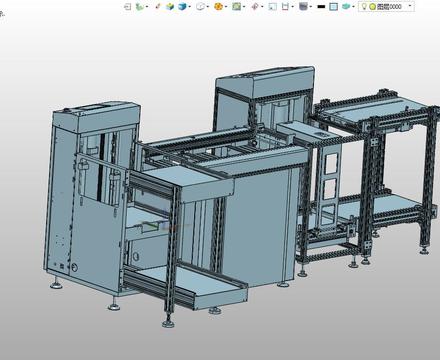Expand dropdown arrow beside blue cube icon
Screen dimensions: 440x360
pyautogui.click(x=190, y=7)
